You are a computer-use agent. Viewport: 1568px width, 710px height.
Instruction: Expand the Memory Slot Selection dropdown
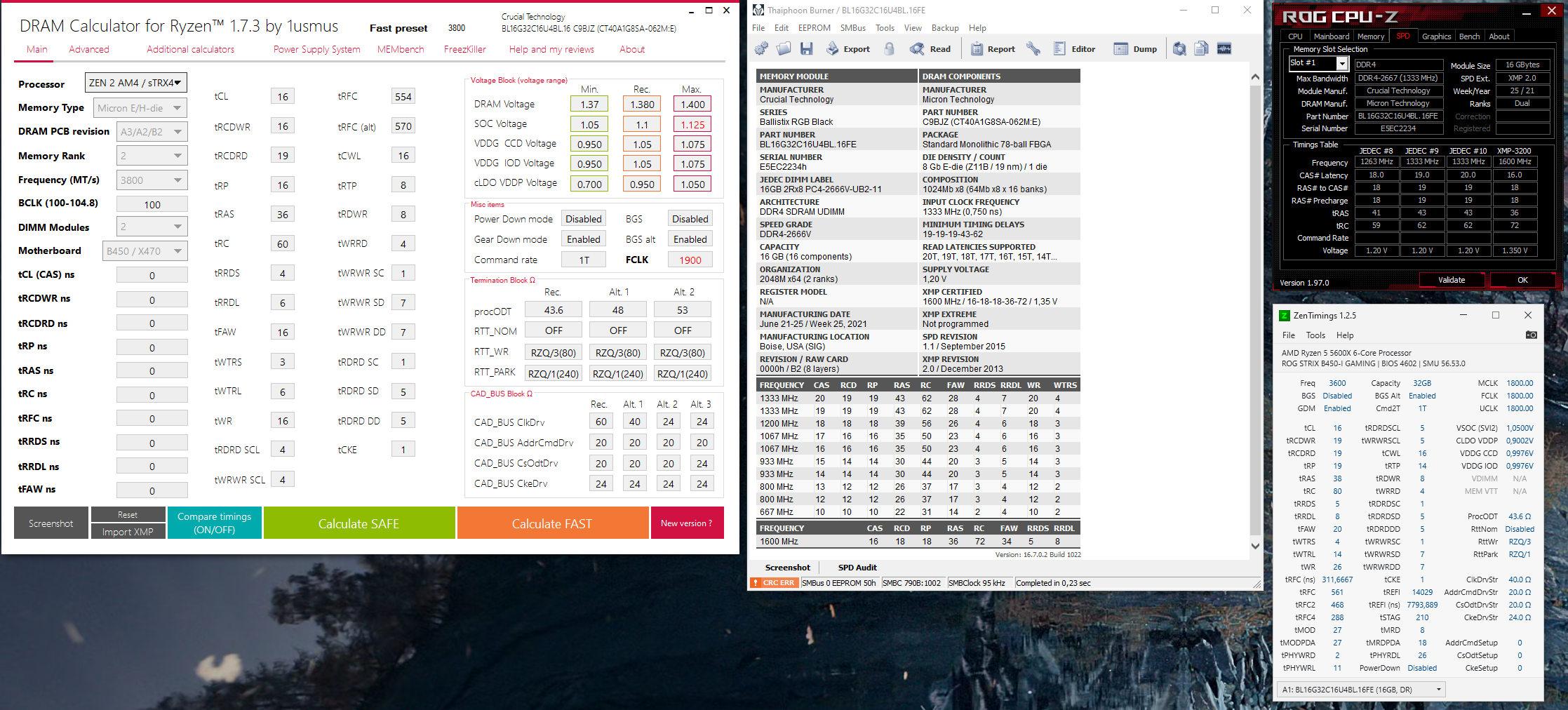(1341, 64)
